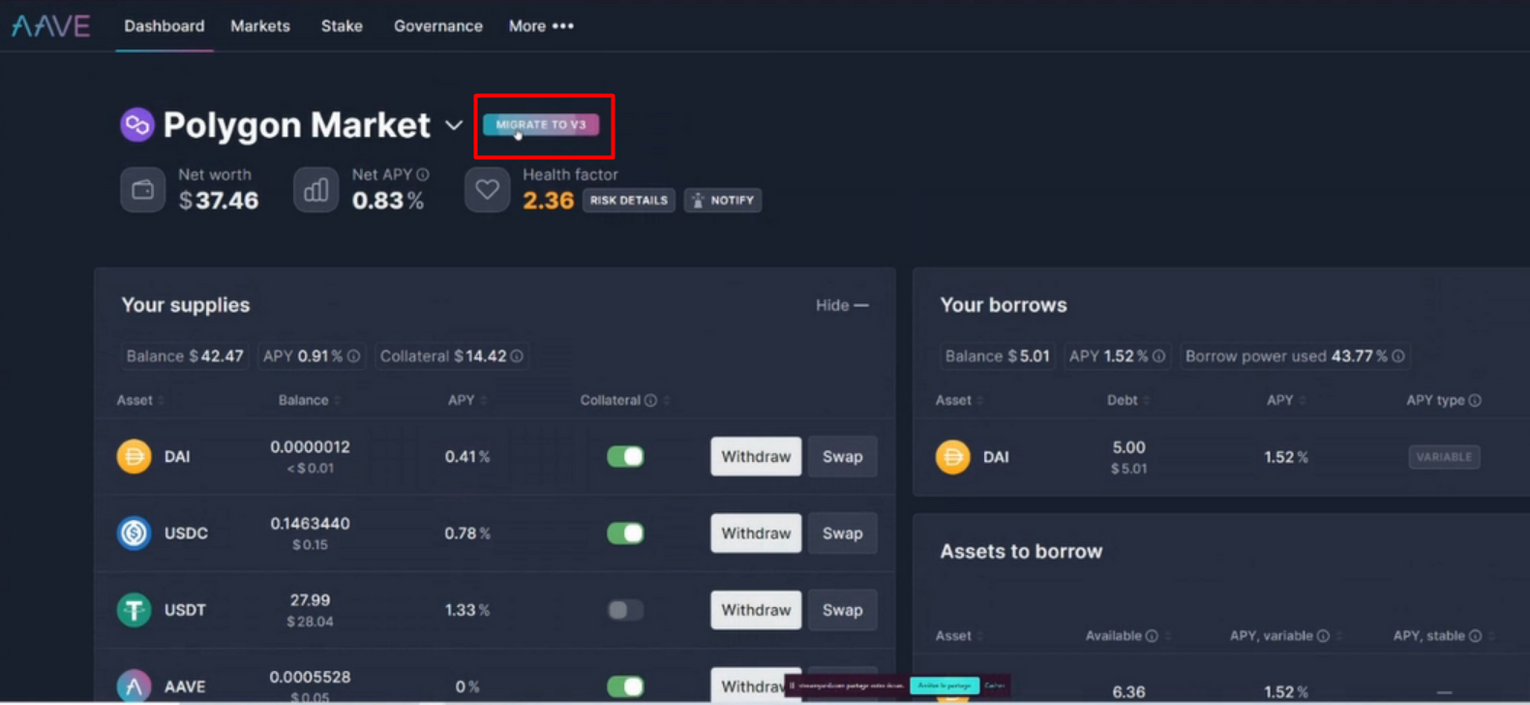Open Risk Details for health factor

[628, 200]
